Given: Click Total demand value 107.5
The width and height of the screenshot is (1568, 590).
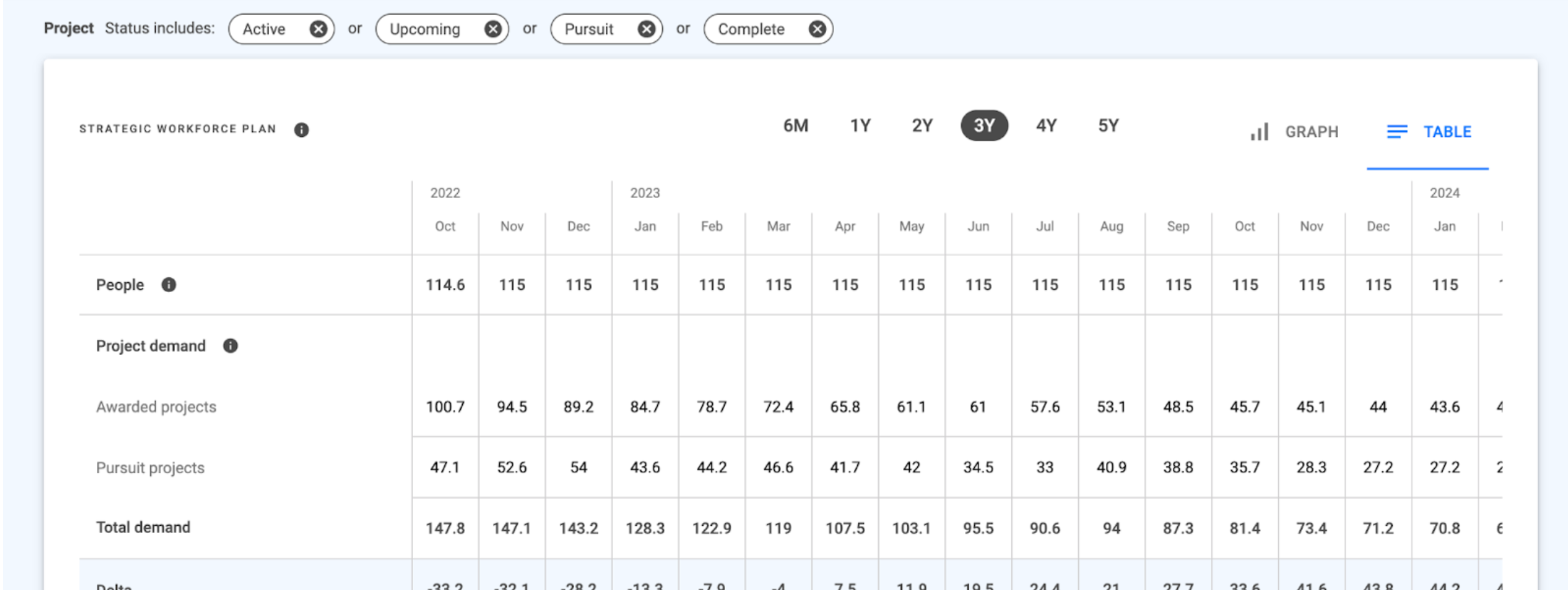Looking at the screenshot, I should pyautogui.click(x=845, y=529).
